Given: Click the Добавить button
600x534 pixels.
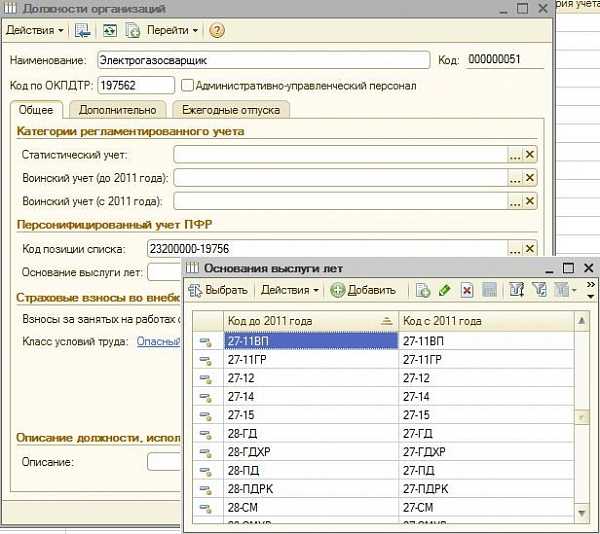Looking at the screenshot, I should 364,290.
